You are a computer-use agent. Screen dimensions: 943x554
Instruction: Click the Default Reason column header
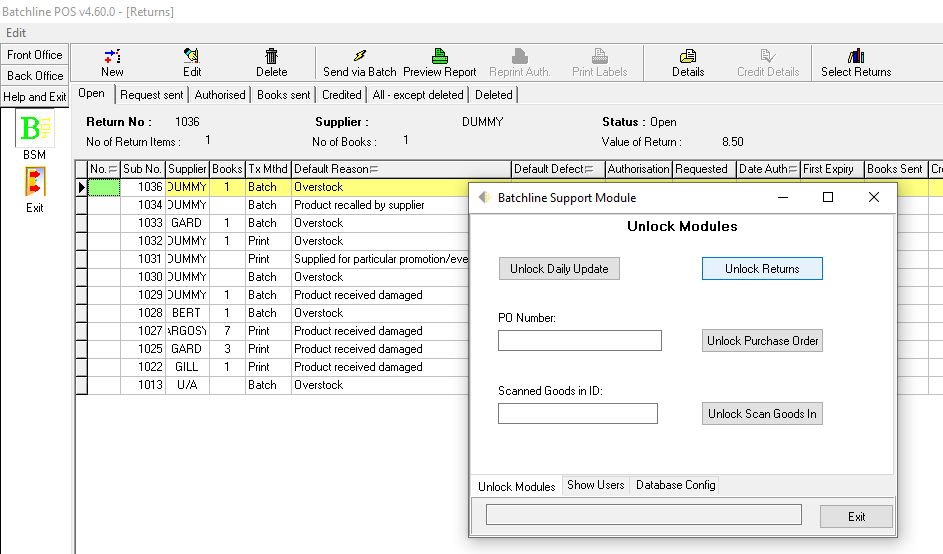pyautogui.click(x=401, y=169)
